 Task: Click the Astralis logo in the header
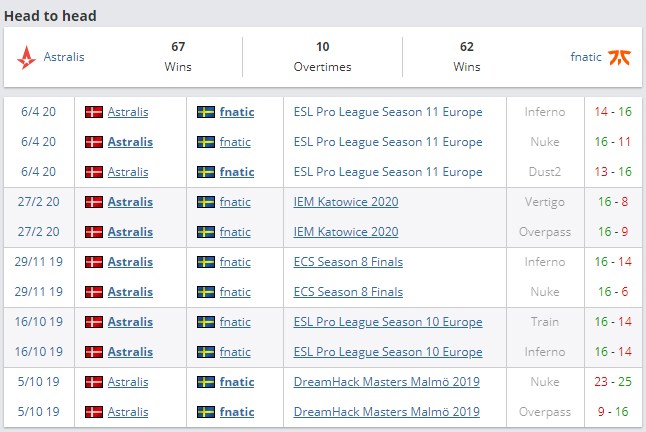click(27, 57)
